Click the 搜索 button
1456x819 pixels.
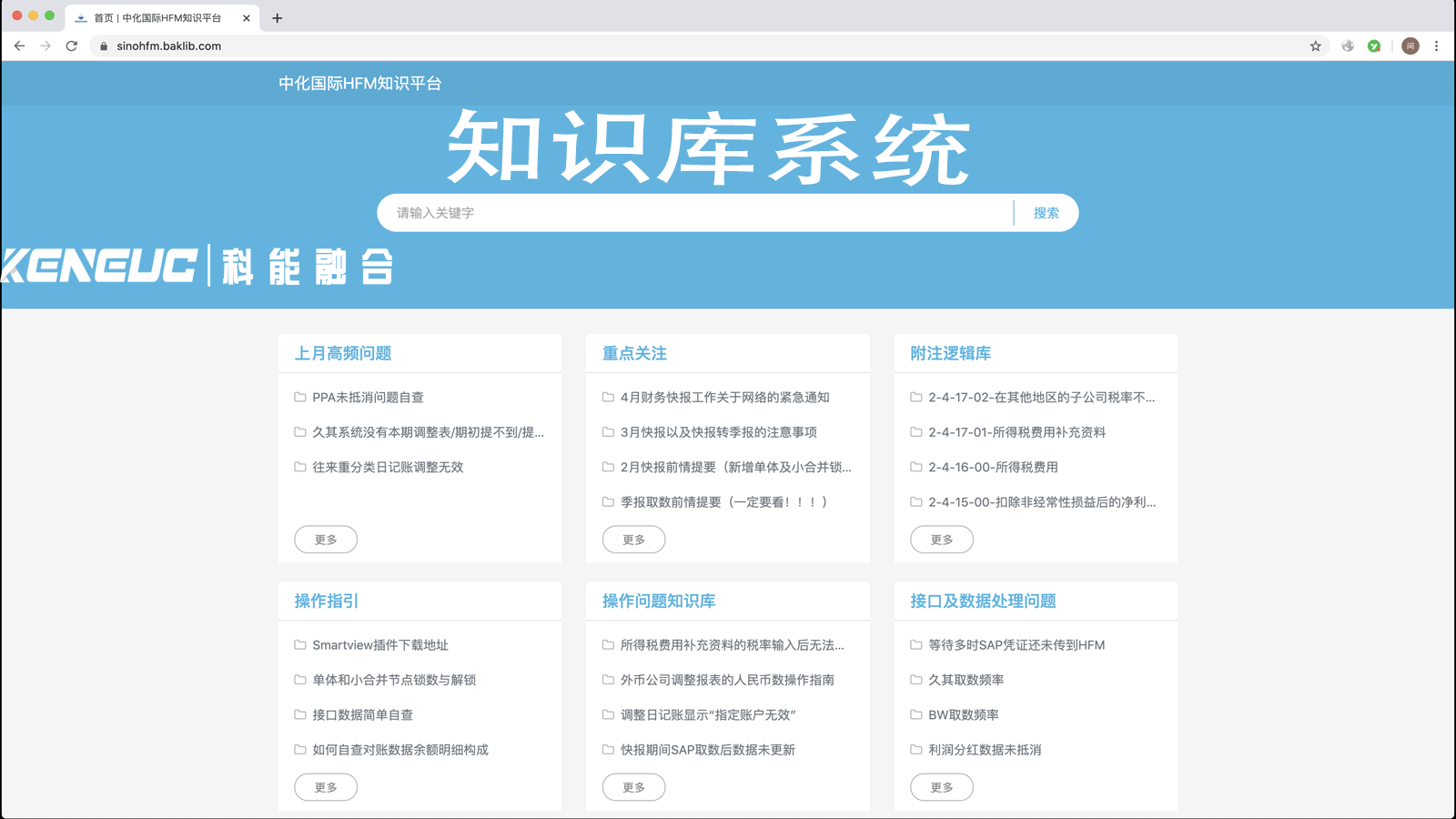coord(1046,213)
